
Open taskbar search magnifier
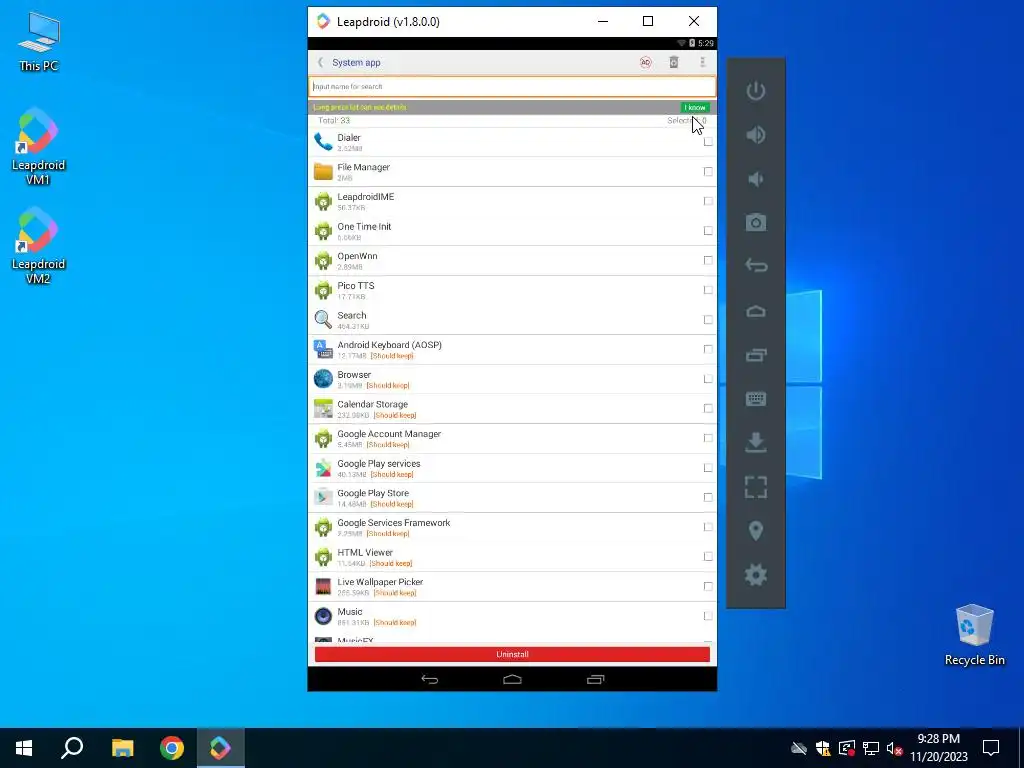tap(72, 748)
